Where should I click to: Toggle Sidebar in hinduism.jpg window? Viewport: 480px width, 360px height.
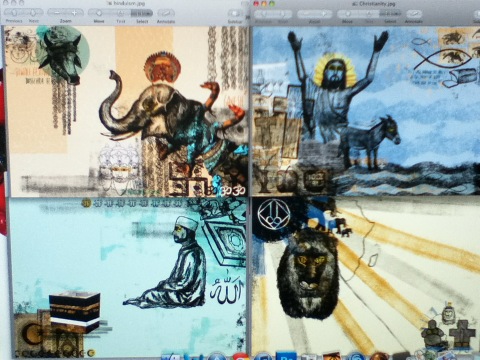pyautogui.click(x=235, y=14)
